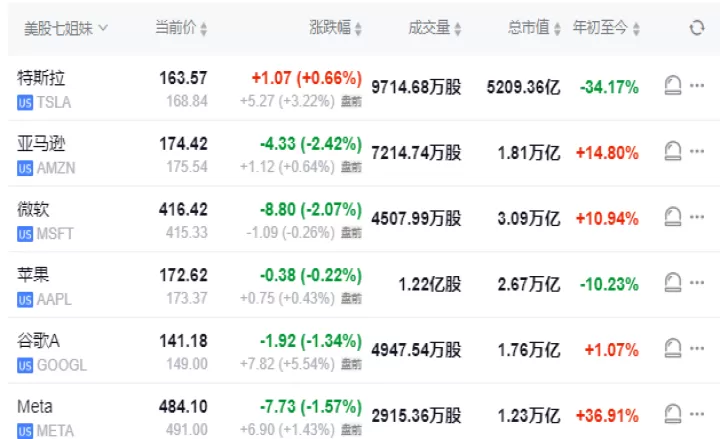Set alert bell for META row
720x439 pixels.
pyautogui.click(x=673, y=414)
